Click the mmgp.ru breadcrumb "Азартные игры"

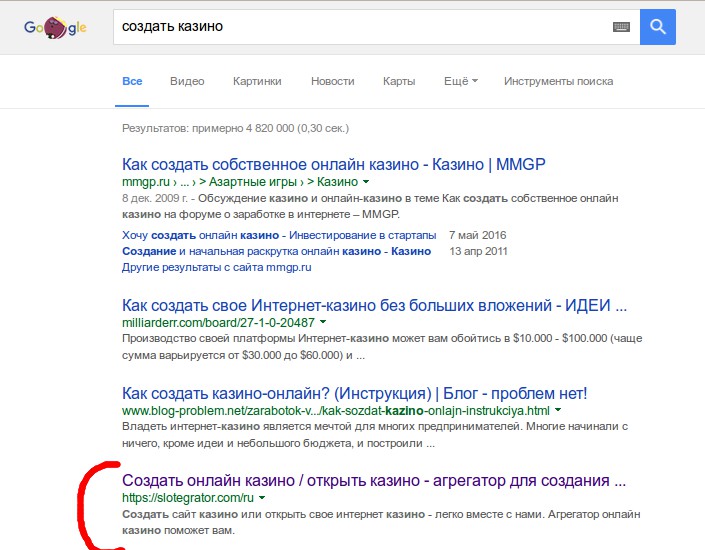(x=253, y=182)
